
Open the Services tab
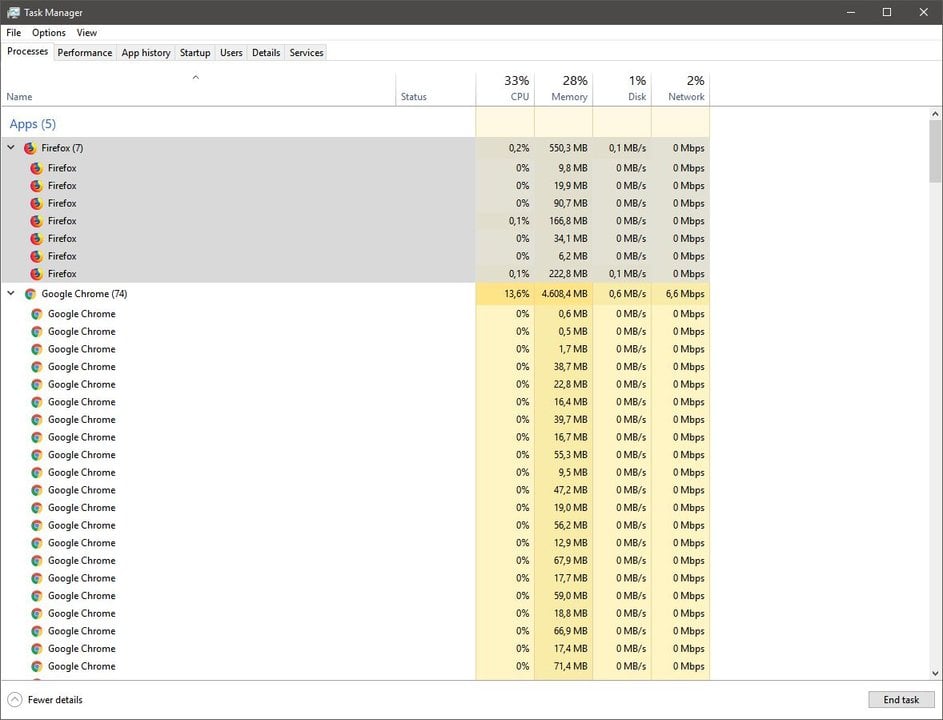[x=306, y=53]
